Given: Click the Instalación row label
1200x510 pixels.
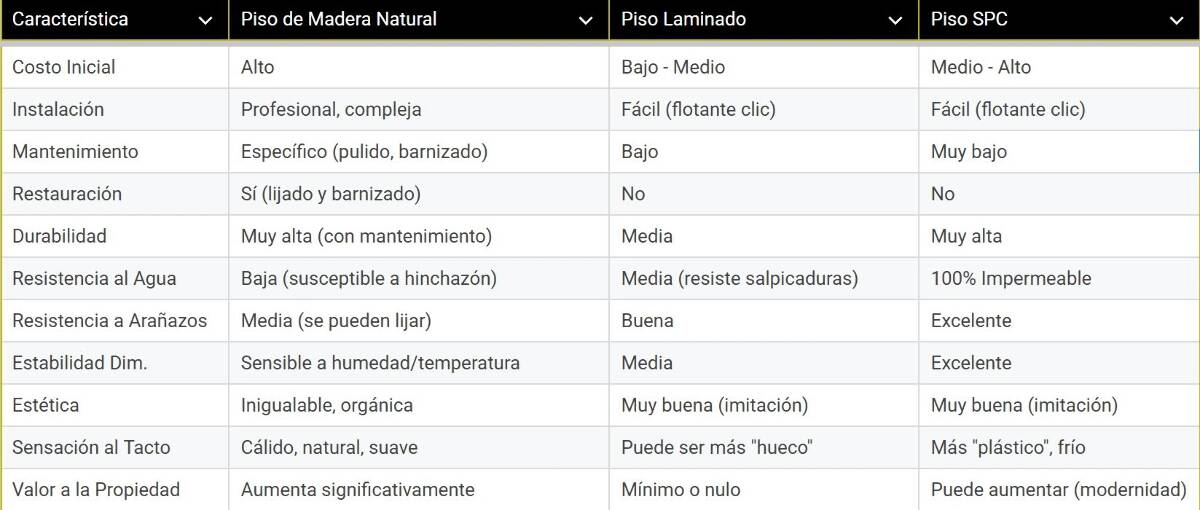Looking at the screenshot, I should pyautogui.click(x=58, y=109).
